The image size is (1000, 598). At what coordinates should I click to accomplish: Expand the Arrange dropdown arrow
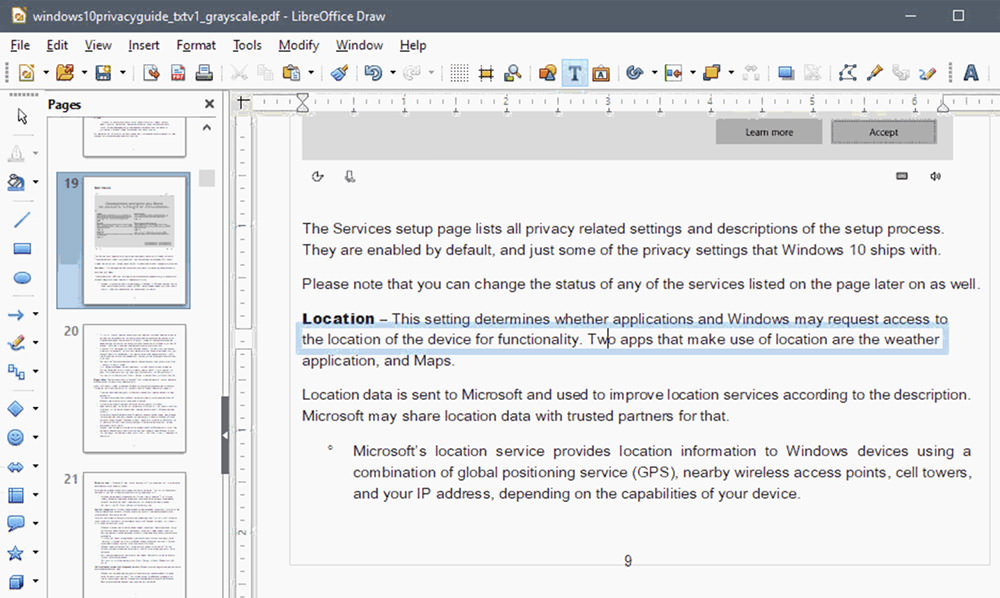click(x=731, y=73)
